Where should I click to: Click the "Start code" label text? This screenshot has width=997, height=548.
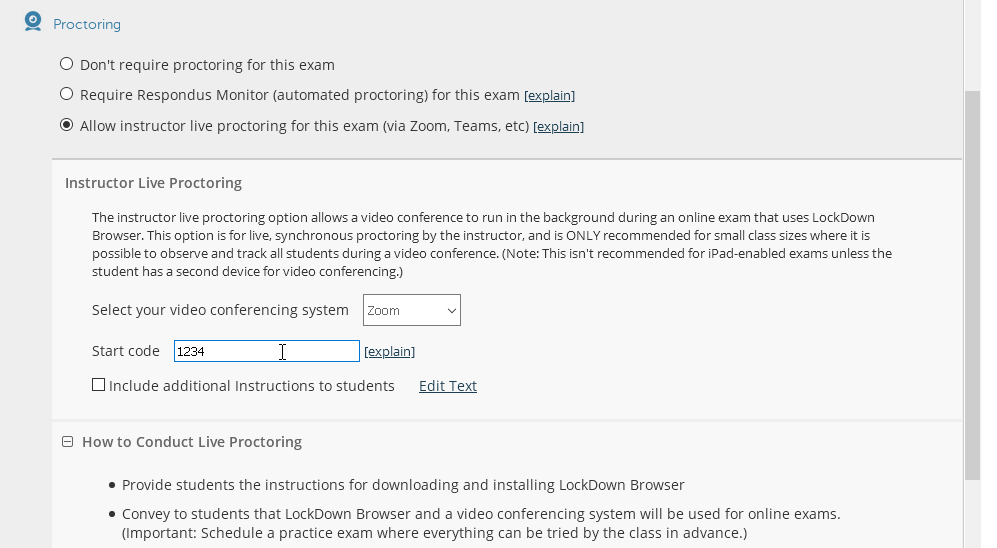point(126,351)
